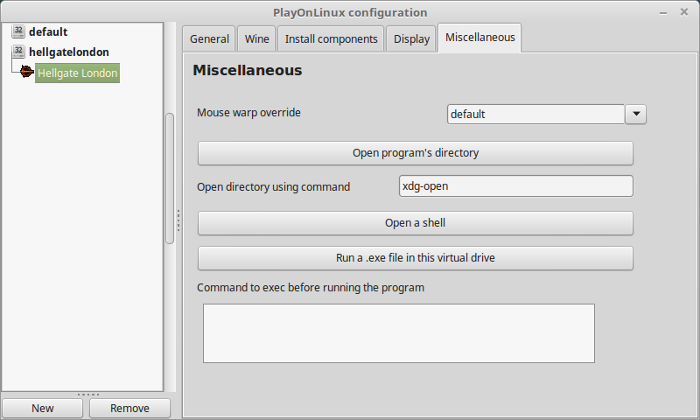Click the Open a shell button
This screenshot has height=420, width=700.
[x=416, y=223]
